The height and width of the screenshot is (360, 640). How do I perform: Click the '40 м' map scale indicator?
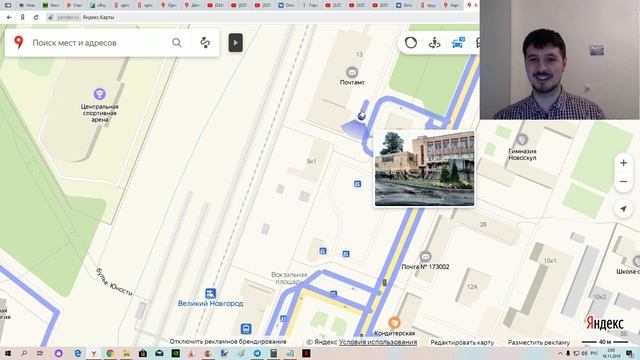(605, 342)
